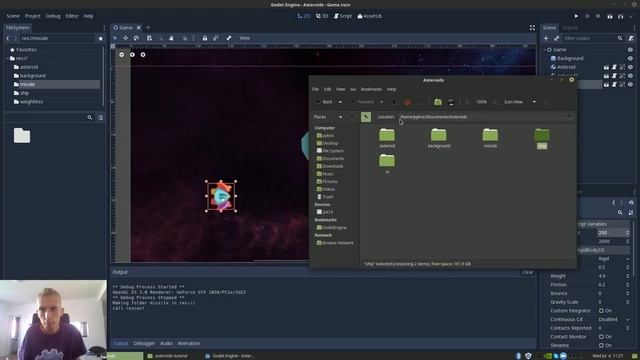Enable Custom Integrator checkbox
Image resolution: width=640 pixels, height=360 pixels.
pyautogui.click(x=601, y=311)
